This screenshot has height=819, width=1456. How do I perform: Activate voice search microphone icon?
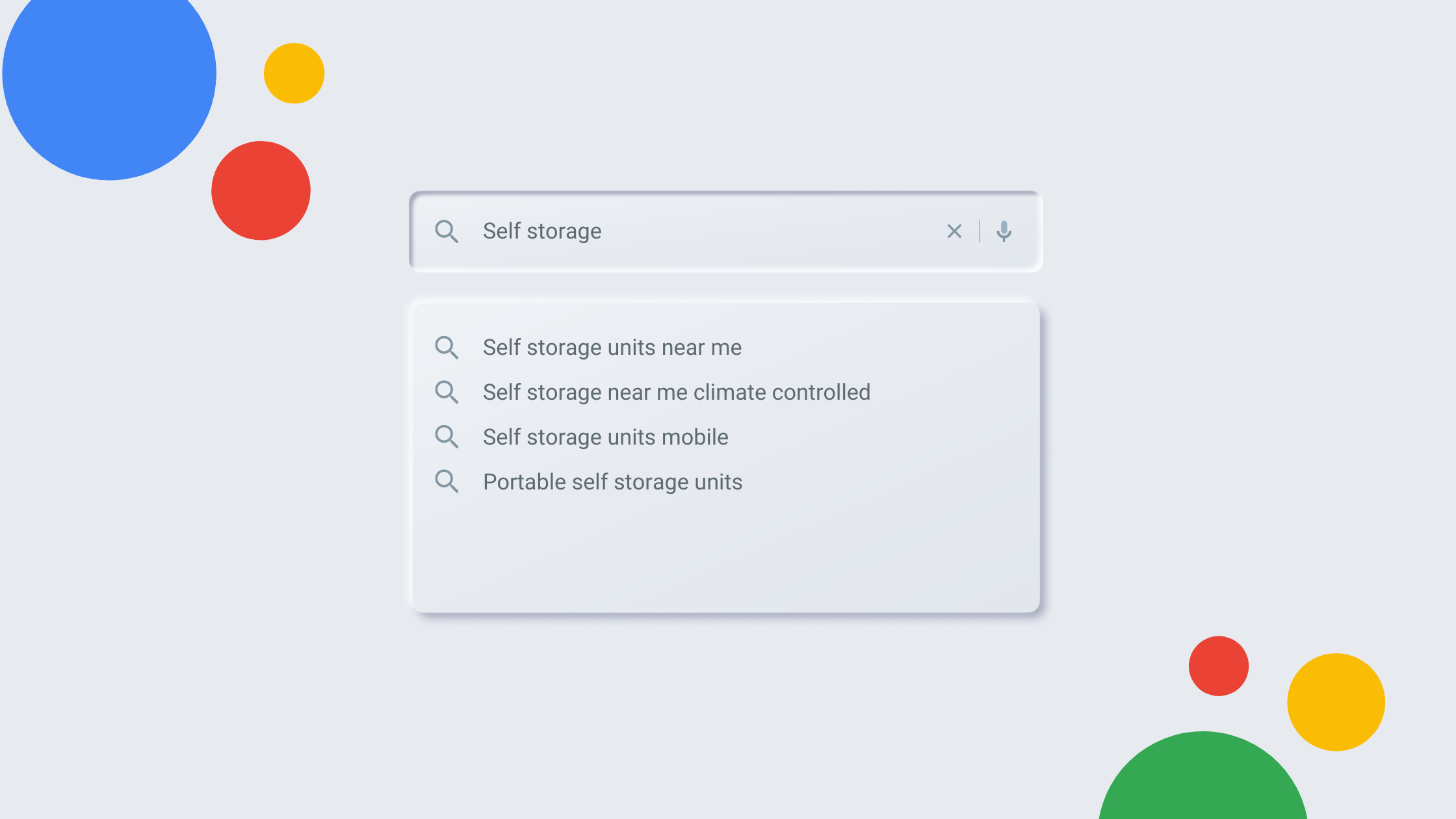pos(1004,231)
